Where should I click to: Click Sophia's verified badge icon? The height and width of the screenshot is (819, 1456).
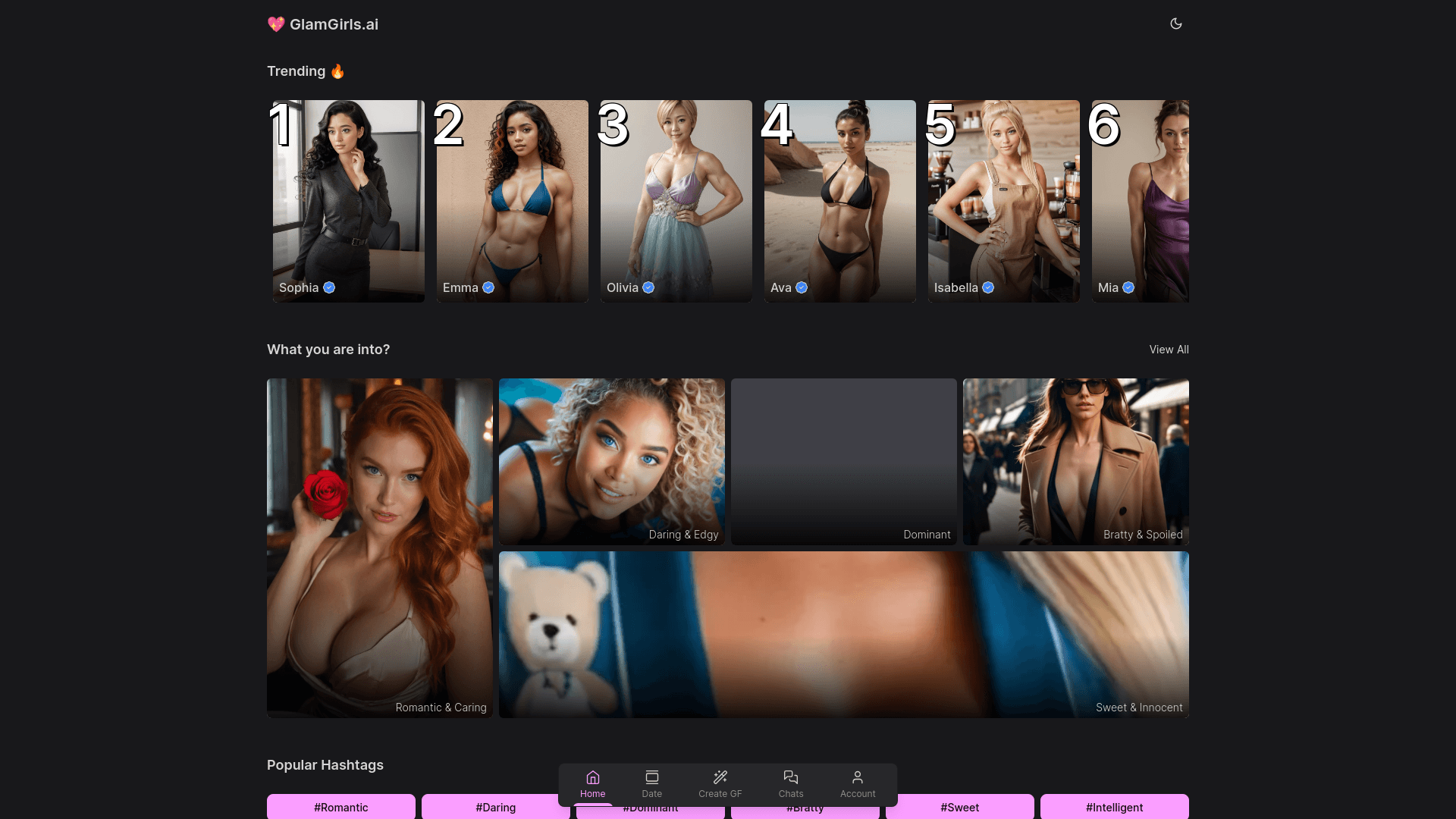[329, 287]
